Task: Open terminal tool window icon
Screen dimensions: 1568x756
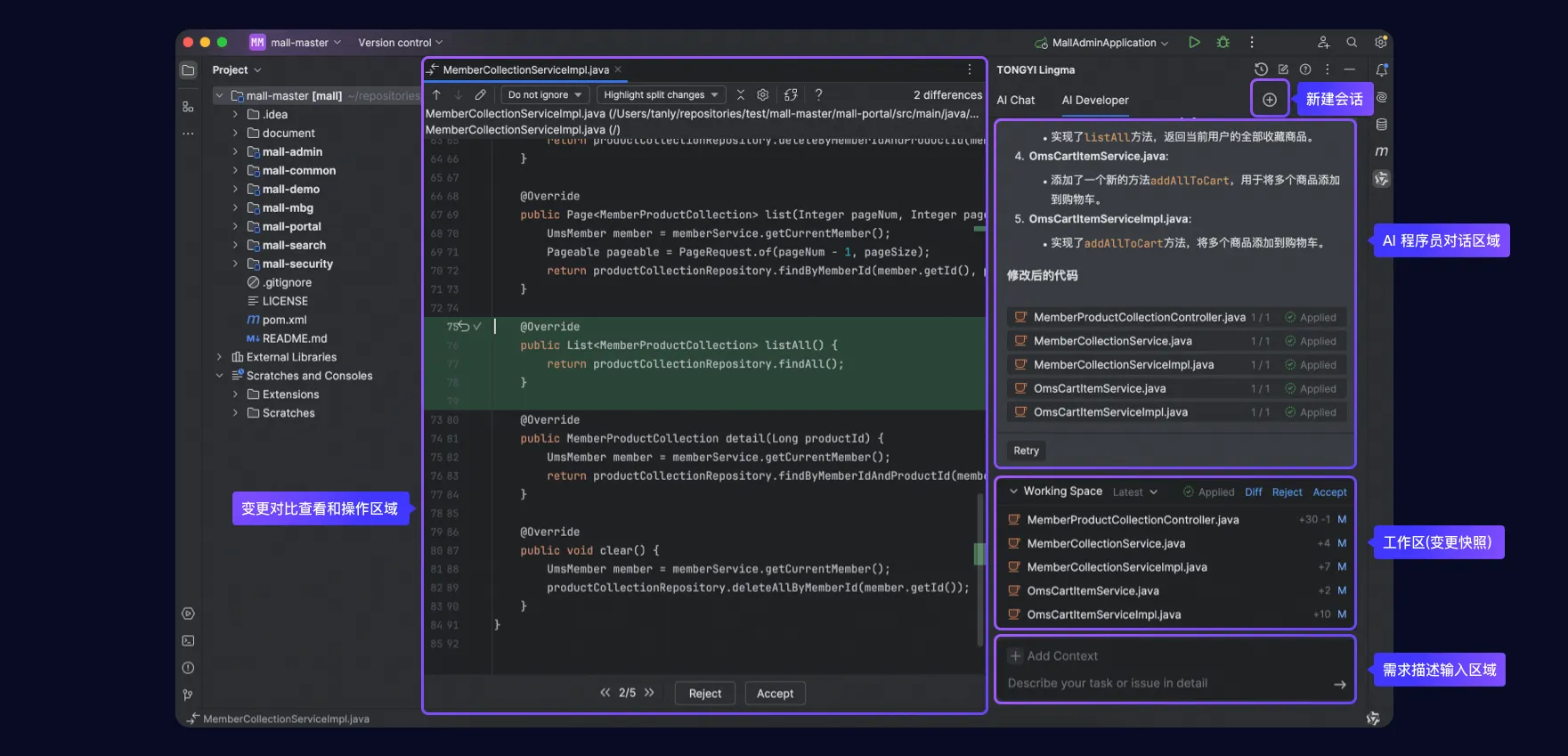Action: click(188, 640)
